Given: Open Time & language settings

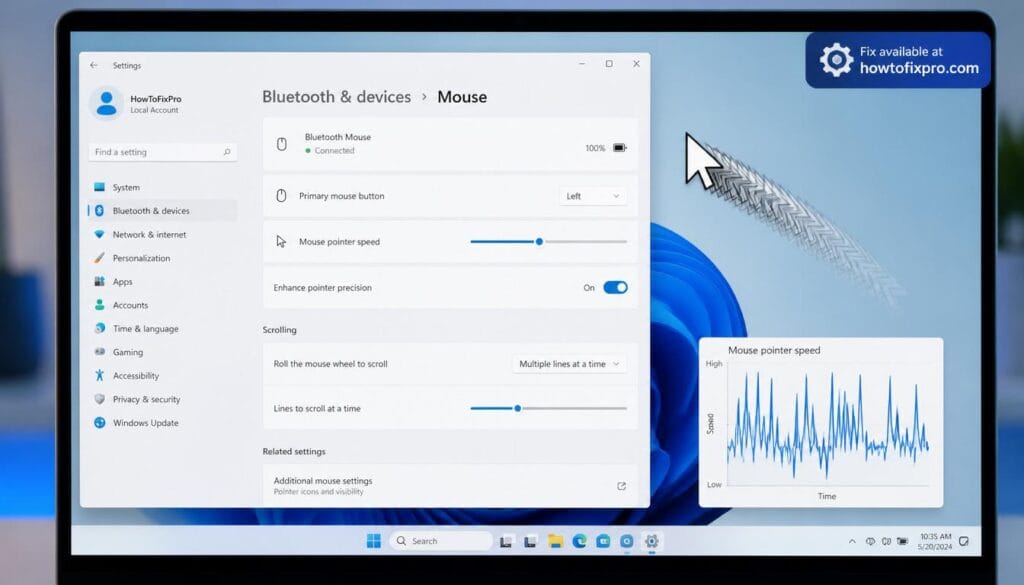Looking at the screenshot, I should [x=162, y=328].
